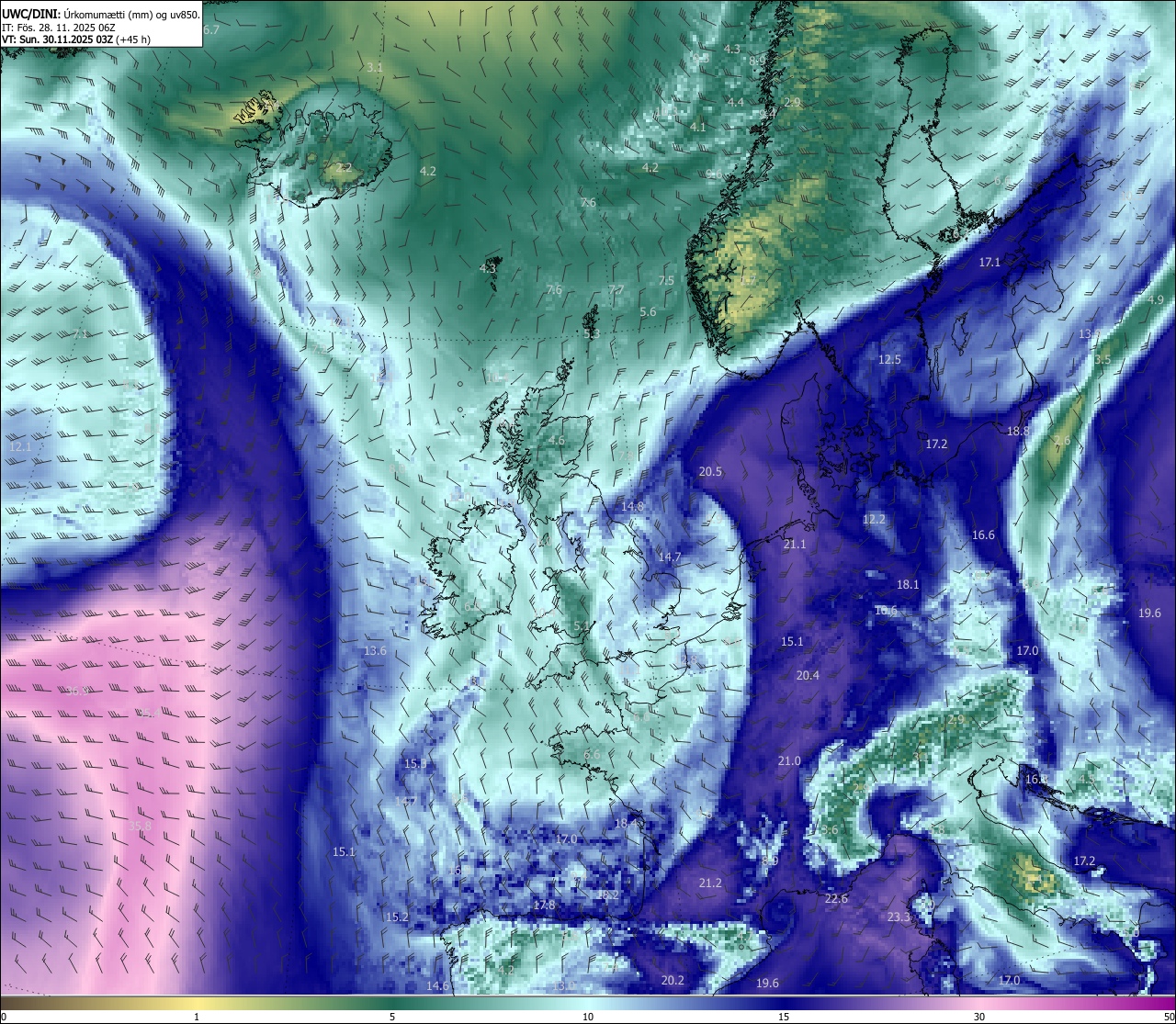This screenshot has height=1024, width=1176.
Task: Click the 12.5 value over southern Sweden
Action: point(889,360)
